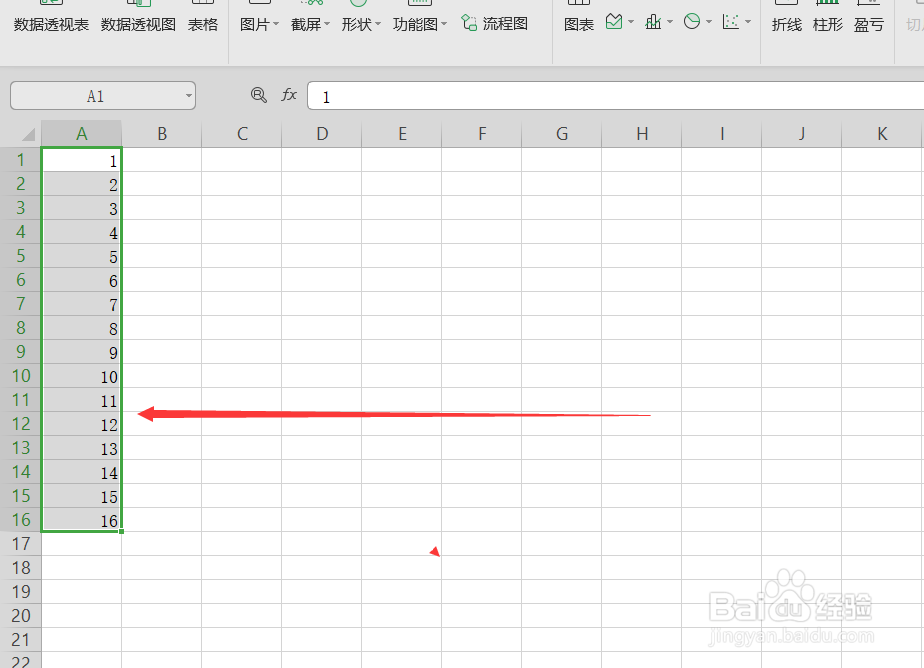Select column A header
The height and width of the screenshot is (668, 924).
click(x=81, y=134)
